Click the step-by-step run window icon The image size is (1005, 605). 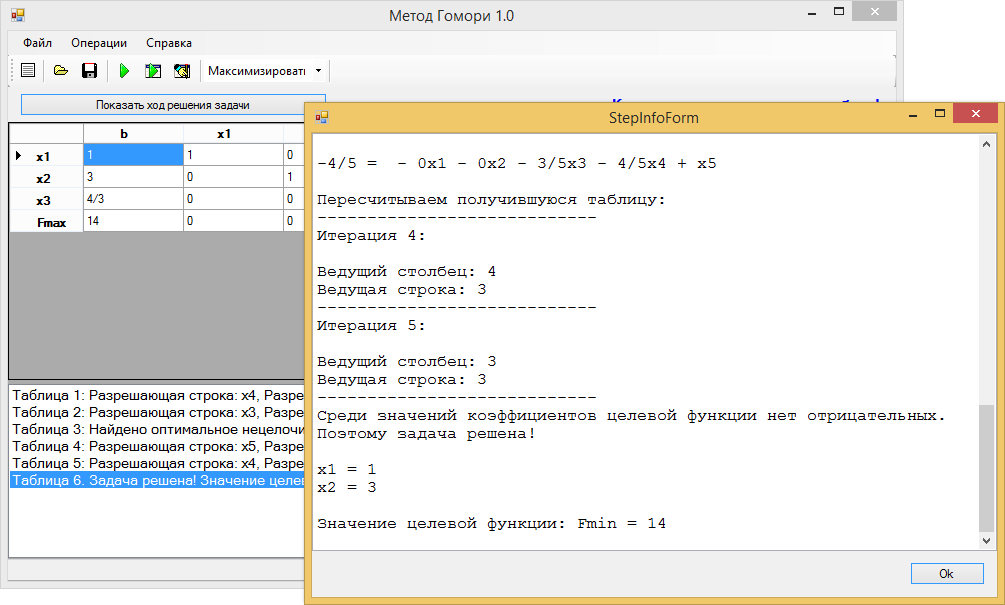(x=153, y=70)
